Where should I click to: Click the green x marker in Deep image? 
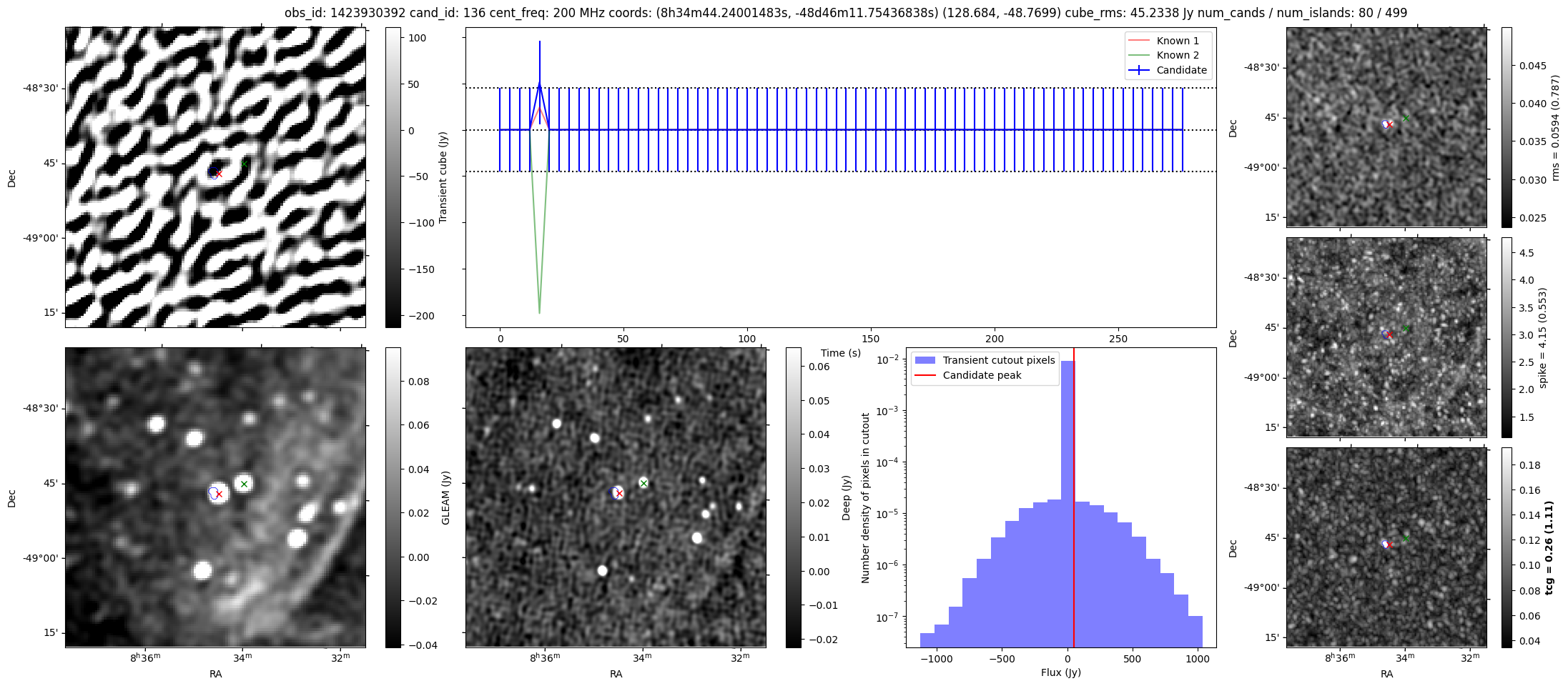[x=644, y=484]
